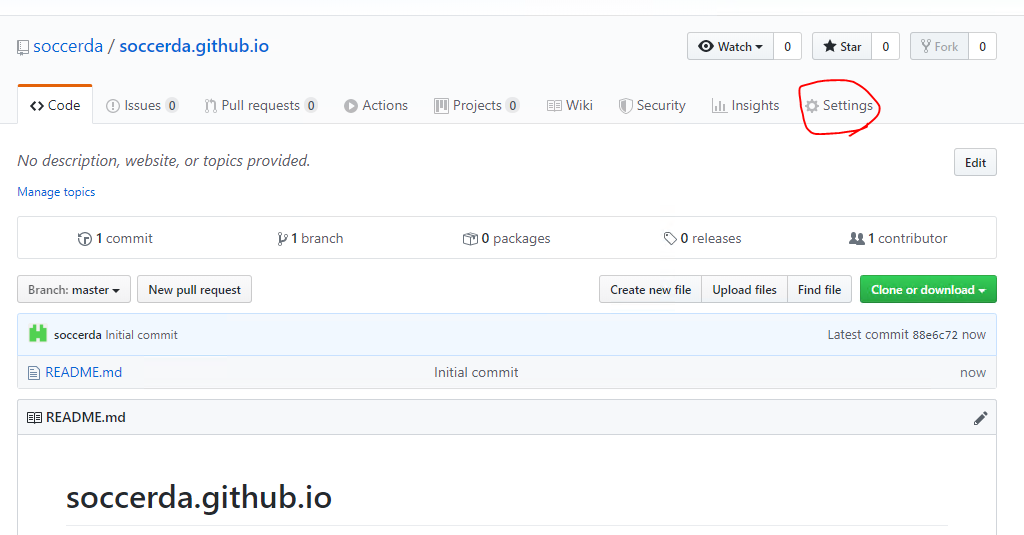Open the 1 branch list
The image size is (1024, 535).
click(310, 238)
